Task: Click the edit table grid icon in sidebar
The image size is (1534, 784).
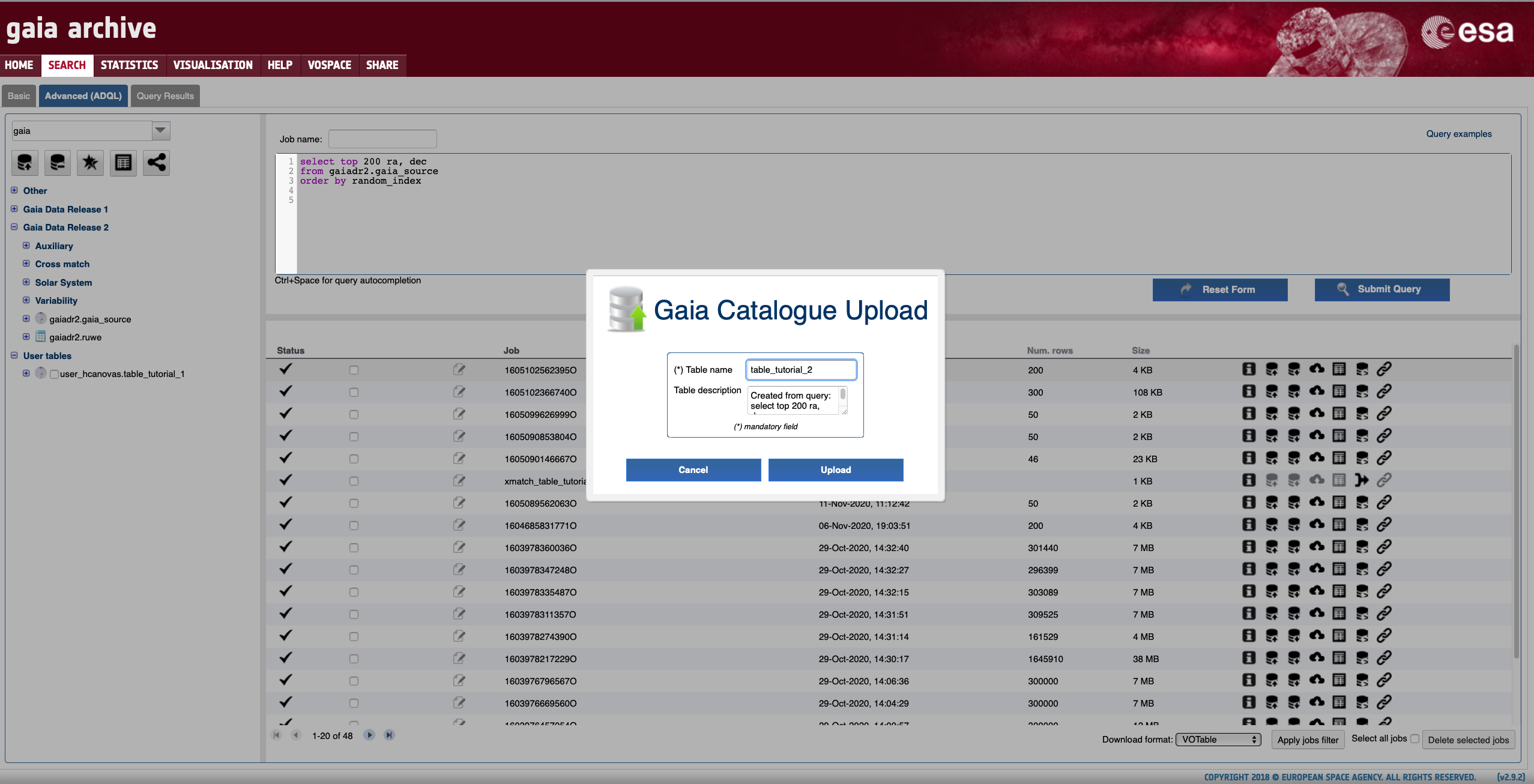Action: click(124, 163)
